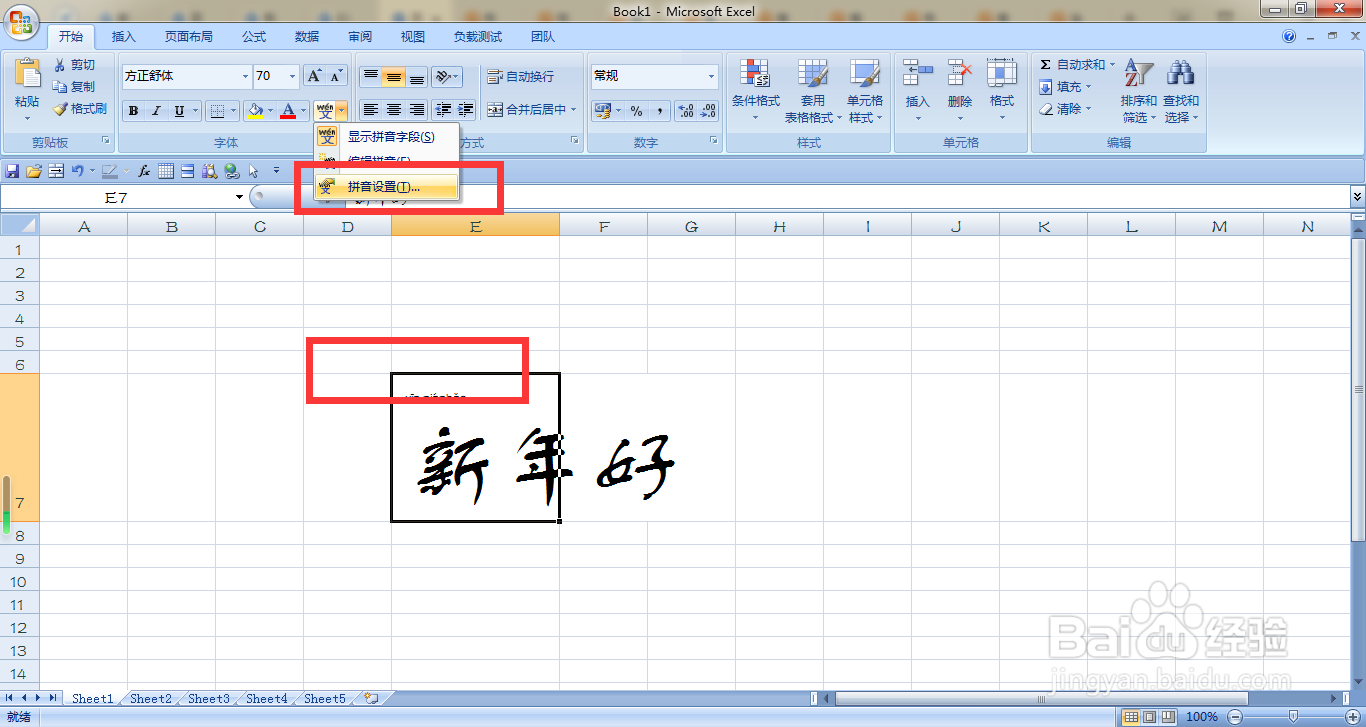
Task: Toggle Italic formatting
Action: (x=156, y=111)
